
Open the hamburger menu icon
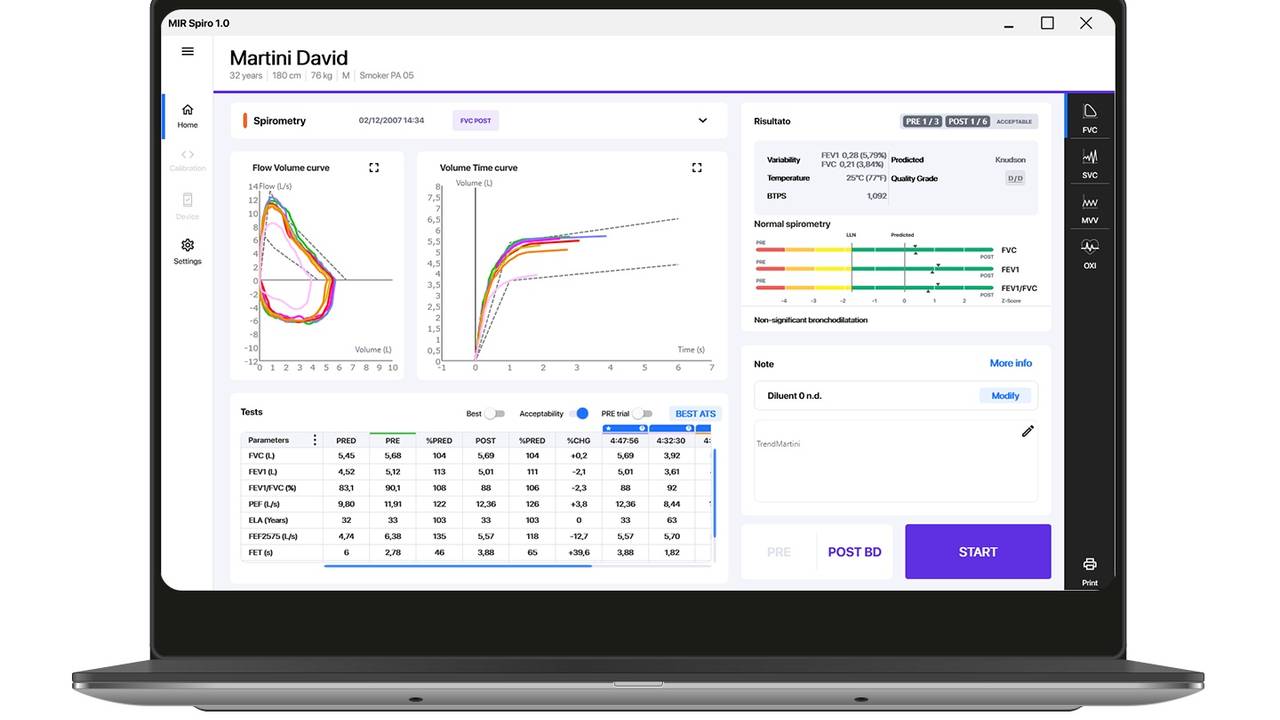pos(187,51)
